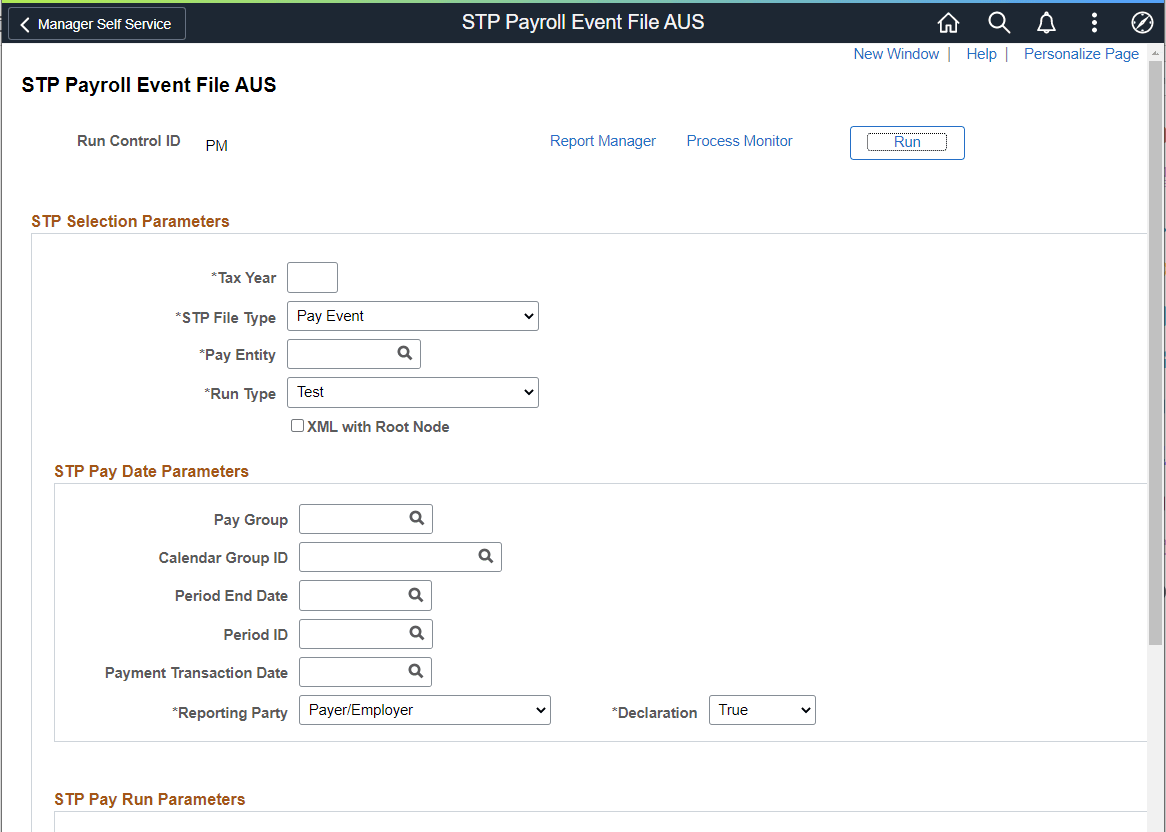Viewport: 1166px width, 832px height.
Task: Open the Pay Group lookup magnifier
Action: (416, 519)
